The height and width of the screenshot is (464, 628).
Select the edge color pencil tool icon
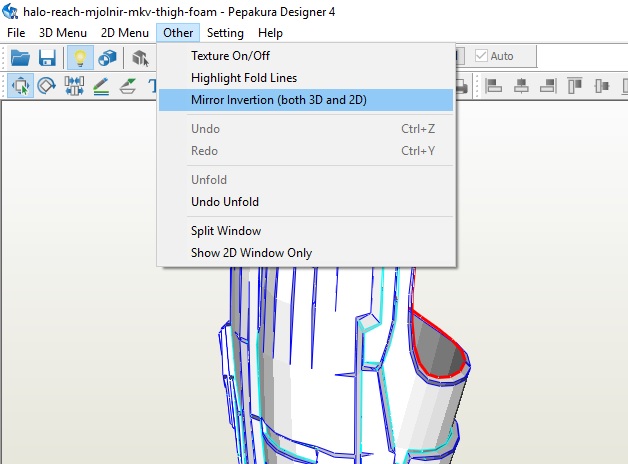(x=101, y=86)
